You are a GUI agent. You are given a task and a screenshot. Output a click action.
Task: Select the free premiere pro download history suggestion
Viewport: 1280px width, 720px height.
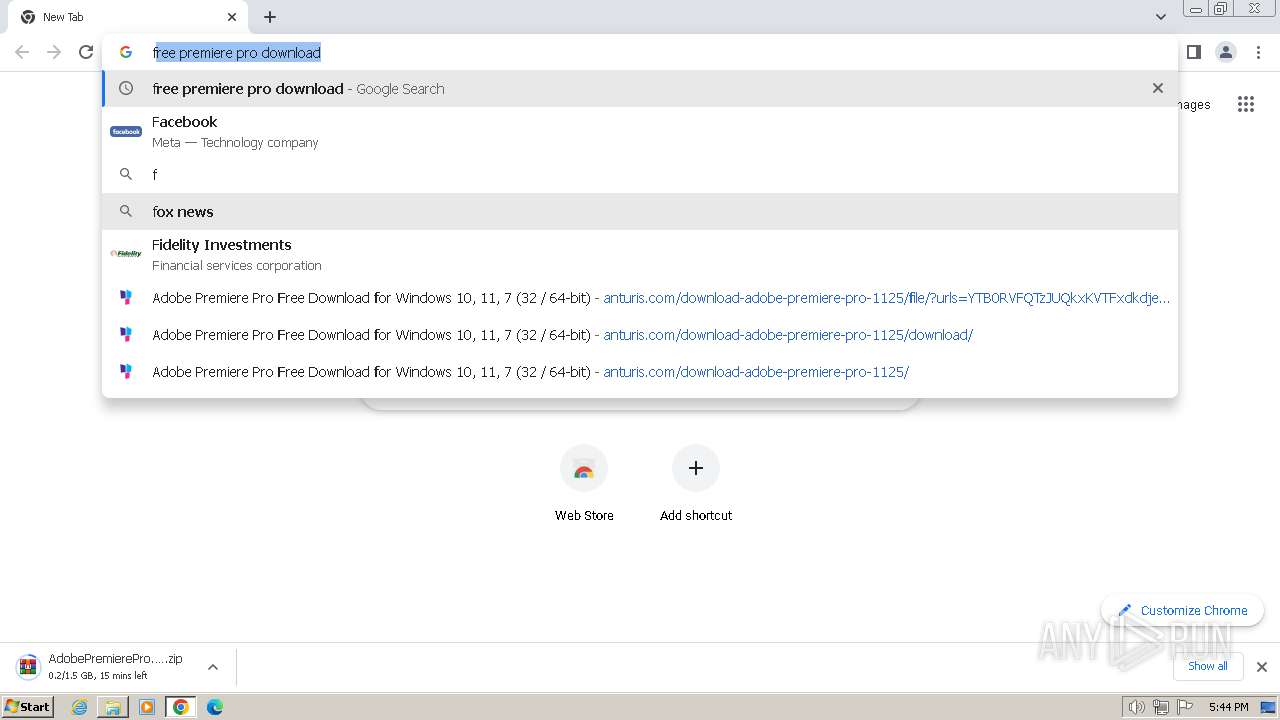coord(640,88)
